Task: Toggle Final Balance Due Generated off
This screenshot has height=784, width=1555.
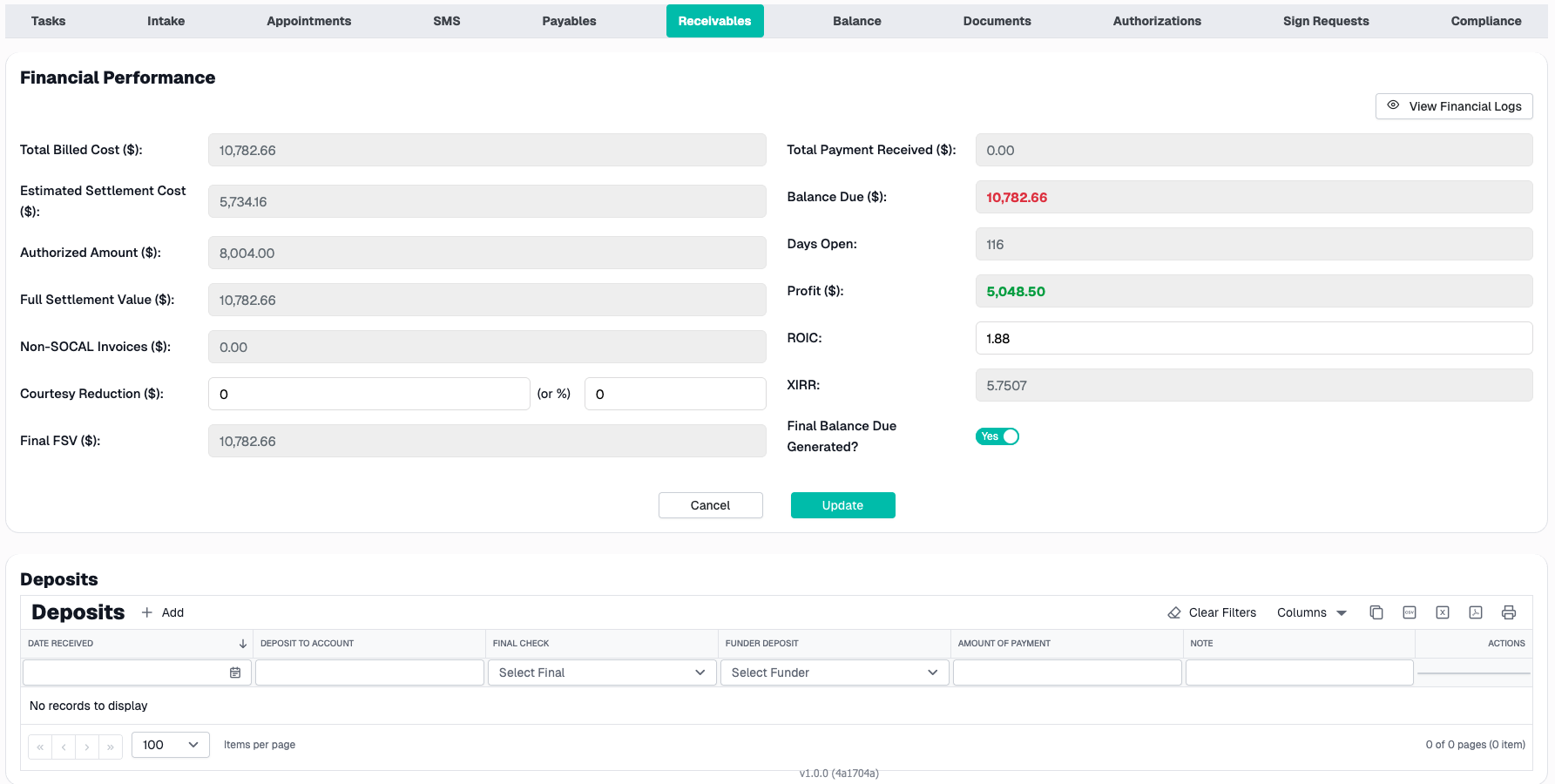Action: (x=997, y=436)
